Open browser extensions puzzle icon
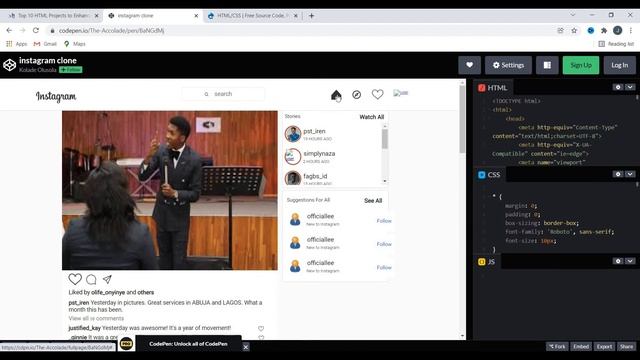The height and width of the screenshot is (360, 640). tap(604, 31)
